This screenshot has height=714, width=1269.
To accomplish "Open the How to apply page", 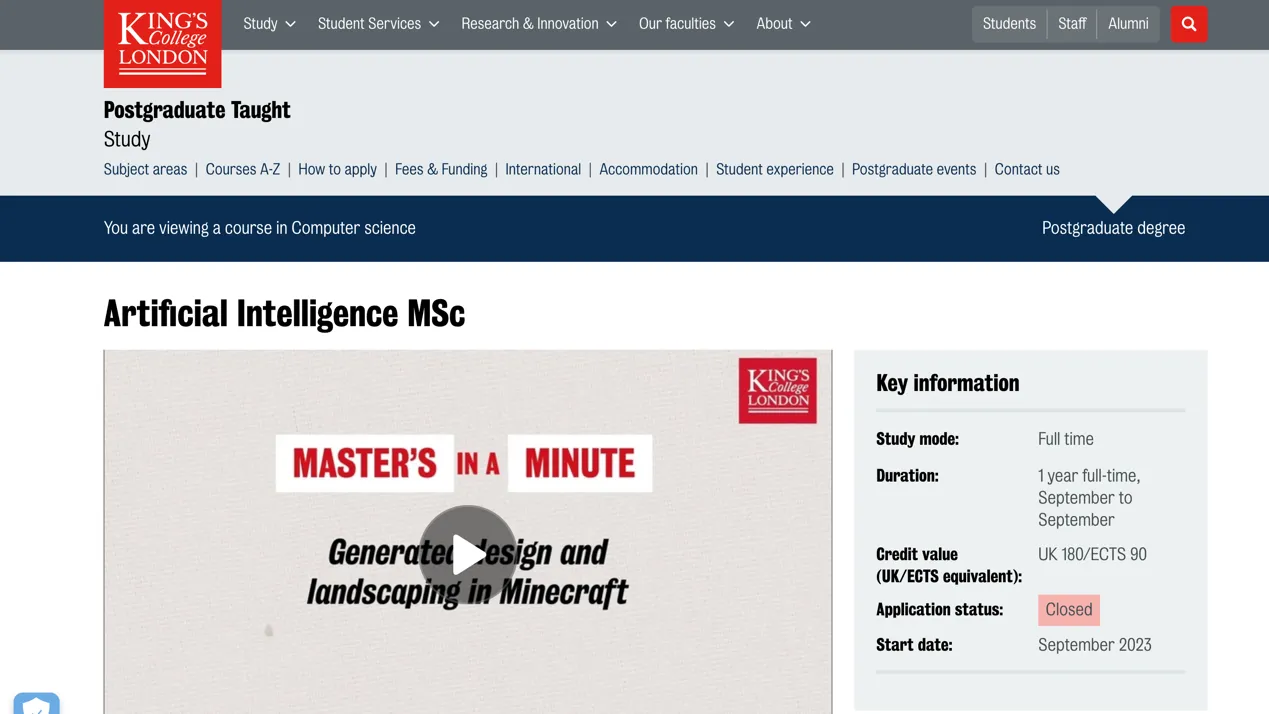I will point(337,169).
